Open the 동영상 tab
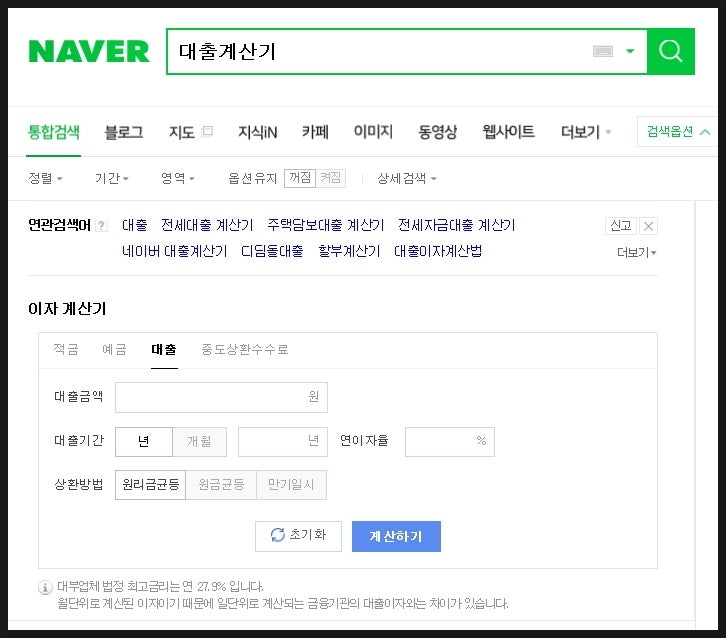 click(x=438, y=132)
